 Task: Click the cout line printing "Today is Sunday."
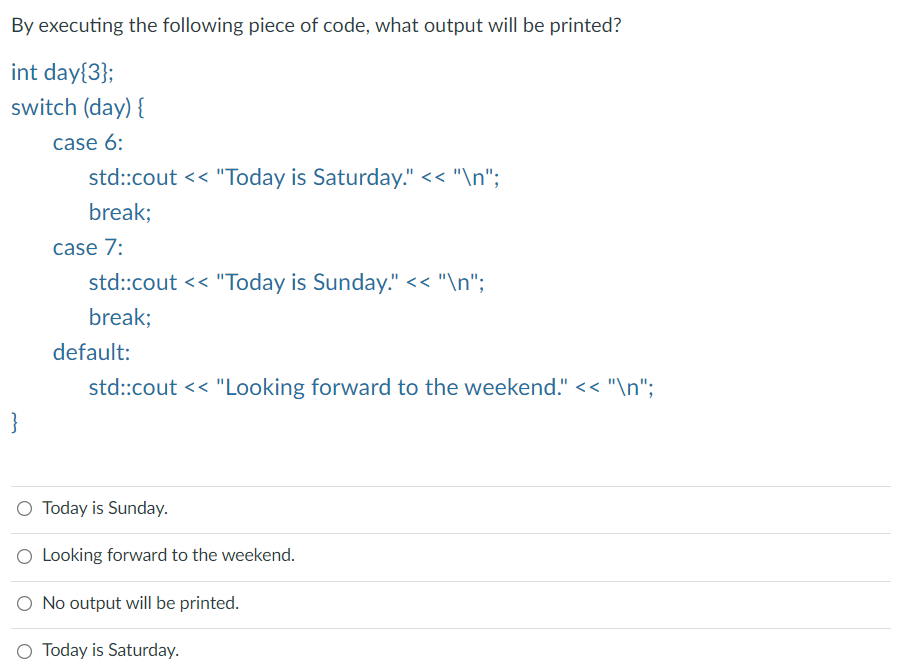click(286, 283)
